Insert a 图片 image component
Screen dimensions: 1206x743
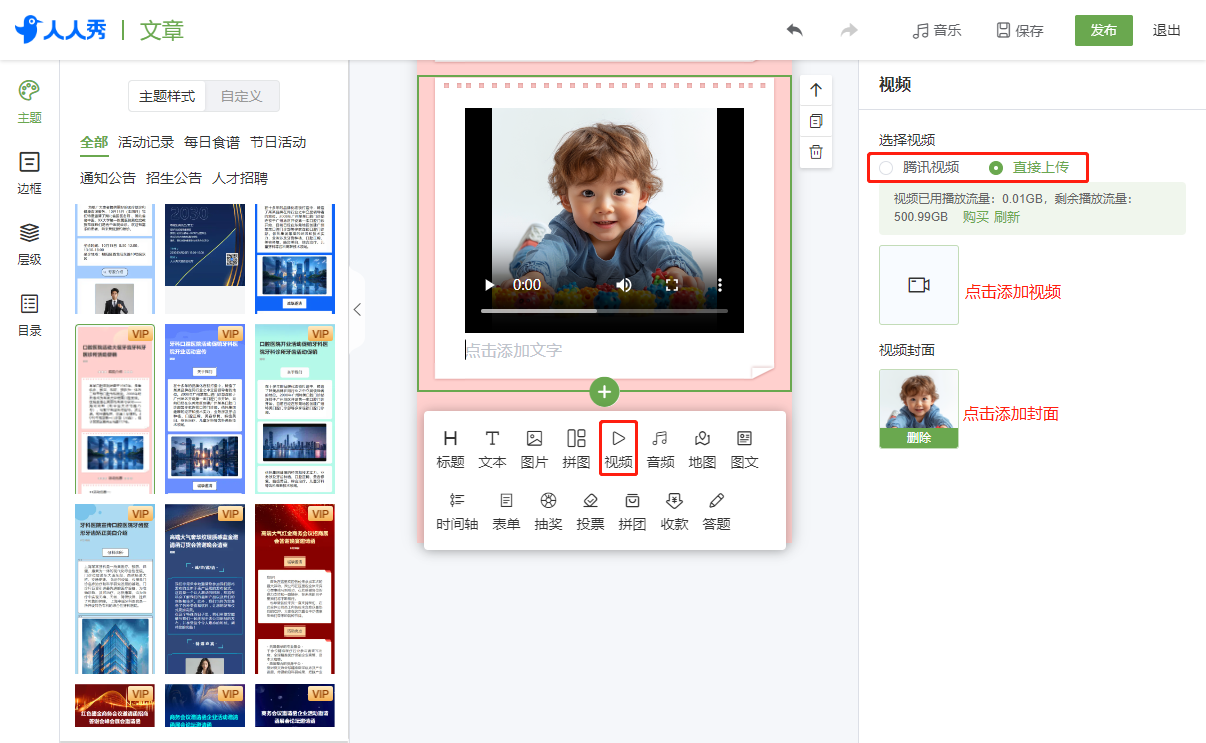(x=535, y=449)
